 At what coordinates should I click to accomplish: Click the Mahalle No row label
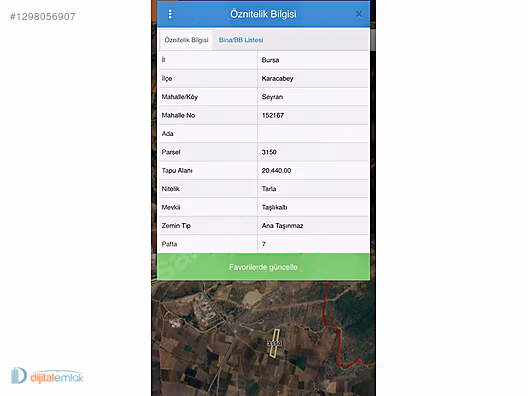(178, 116)
